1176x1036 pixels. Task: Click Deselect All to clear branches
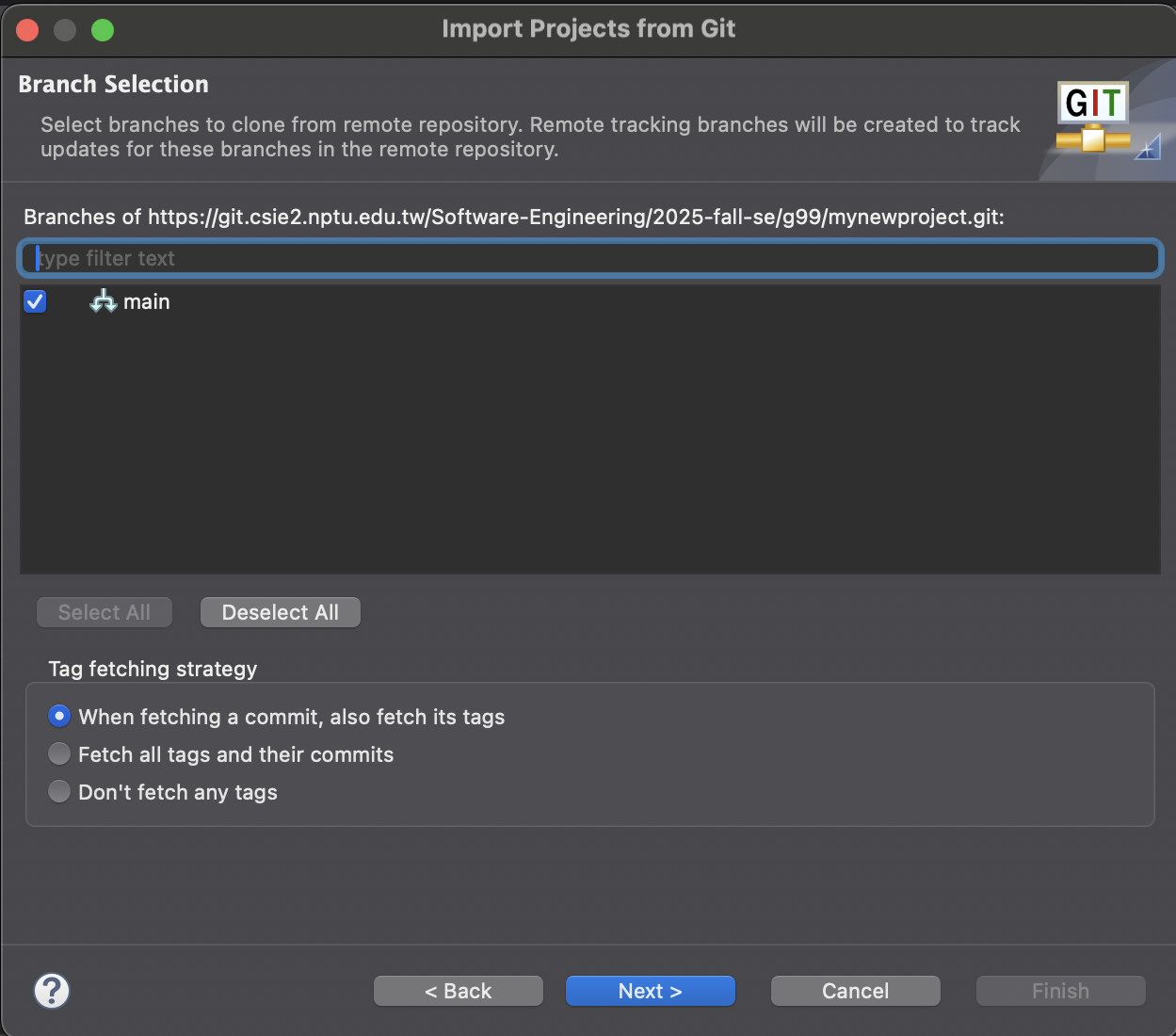pyautogui.click(x=280, y=612)
